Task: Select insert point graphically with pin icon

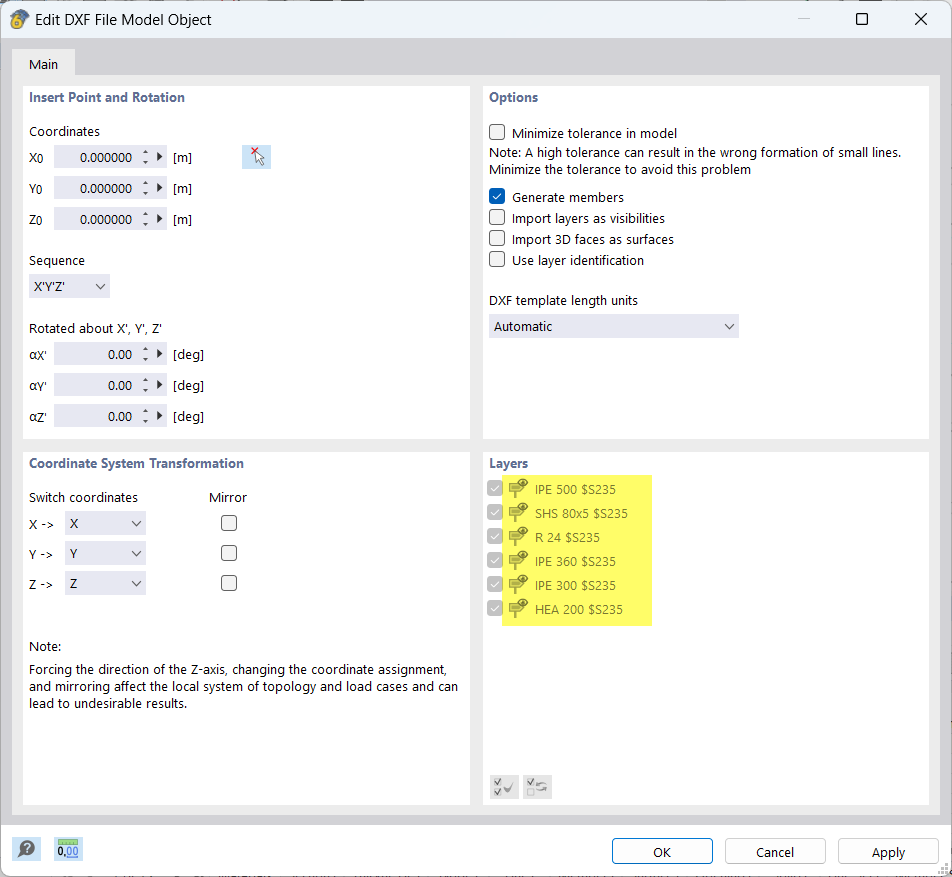Action: click(256, 156)
